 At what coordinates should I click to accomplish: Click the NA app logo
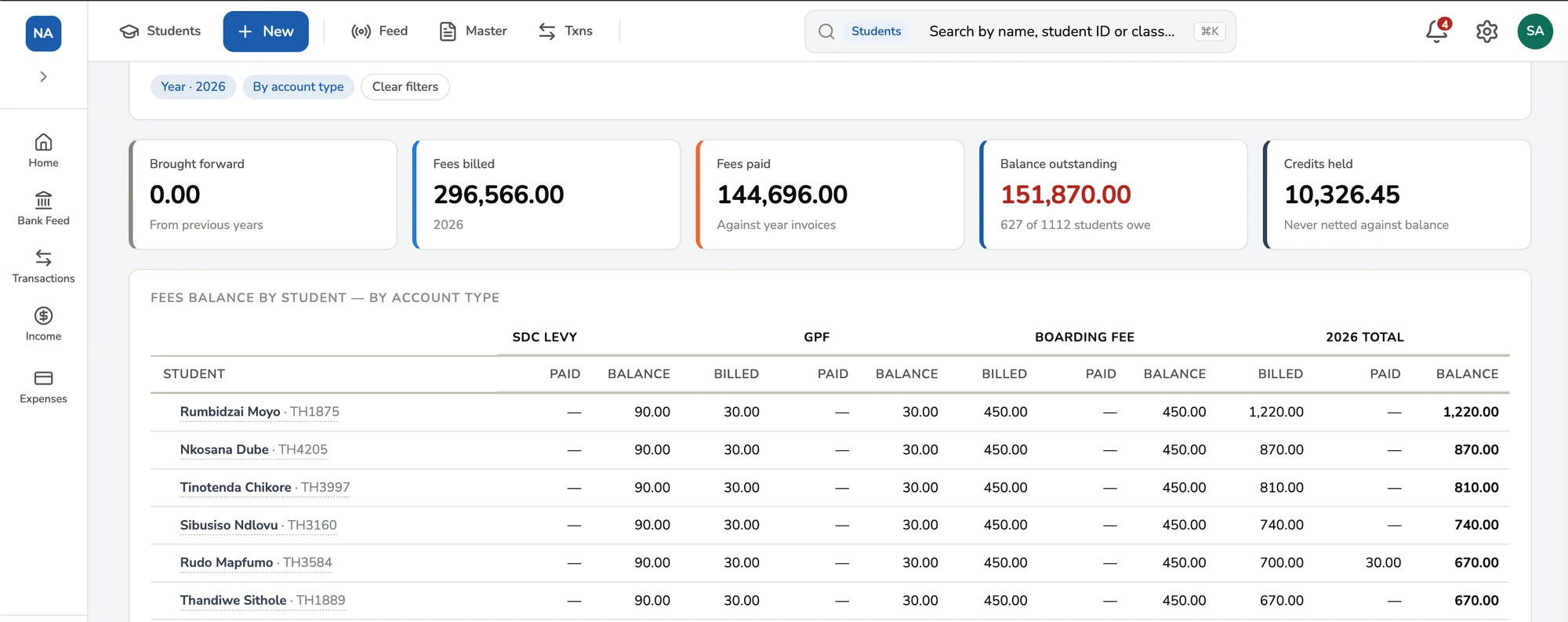click(43, 33)
